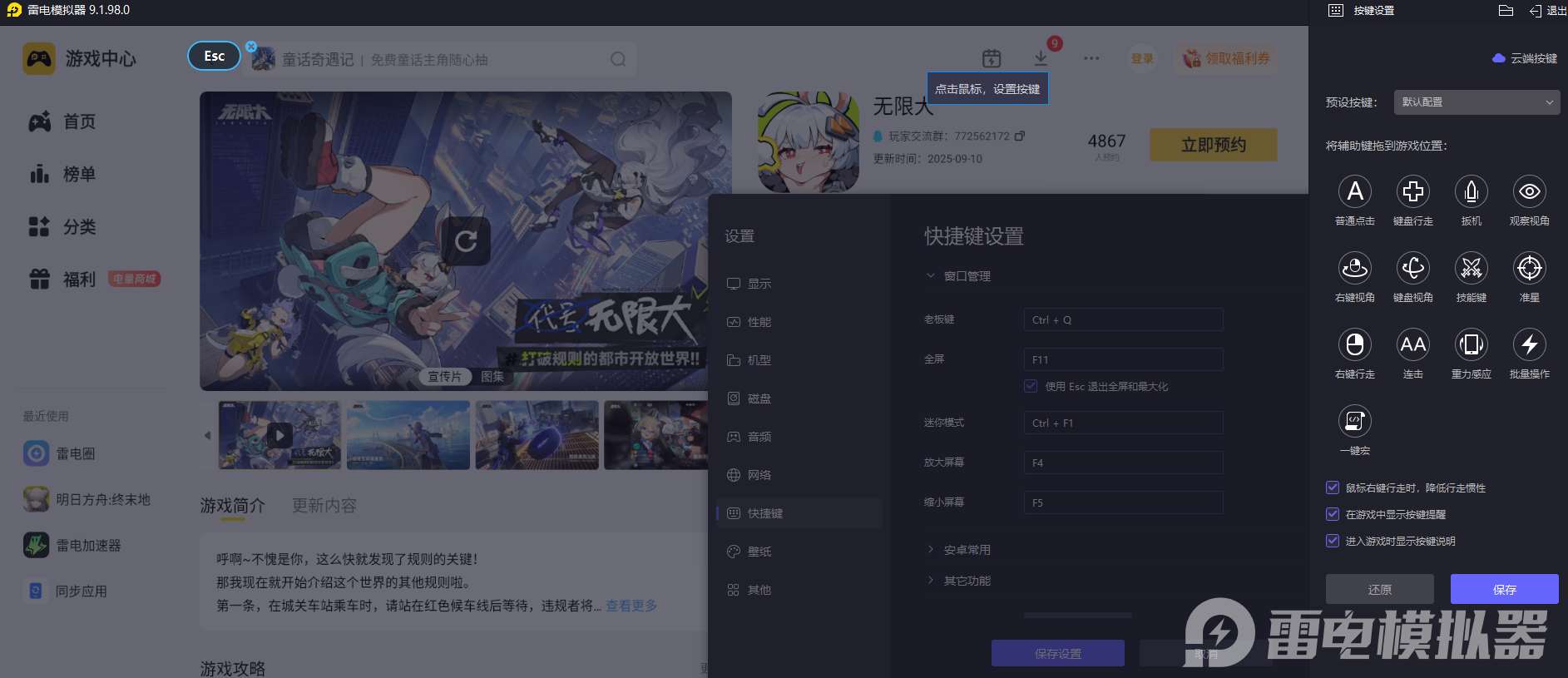Select the 技能键 skill key icon
The width and height of the screenshot is (1568, 678).
[1472, 268]
